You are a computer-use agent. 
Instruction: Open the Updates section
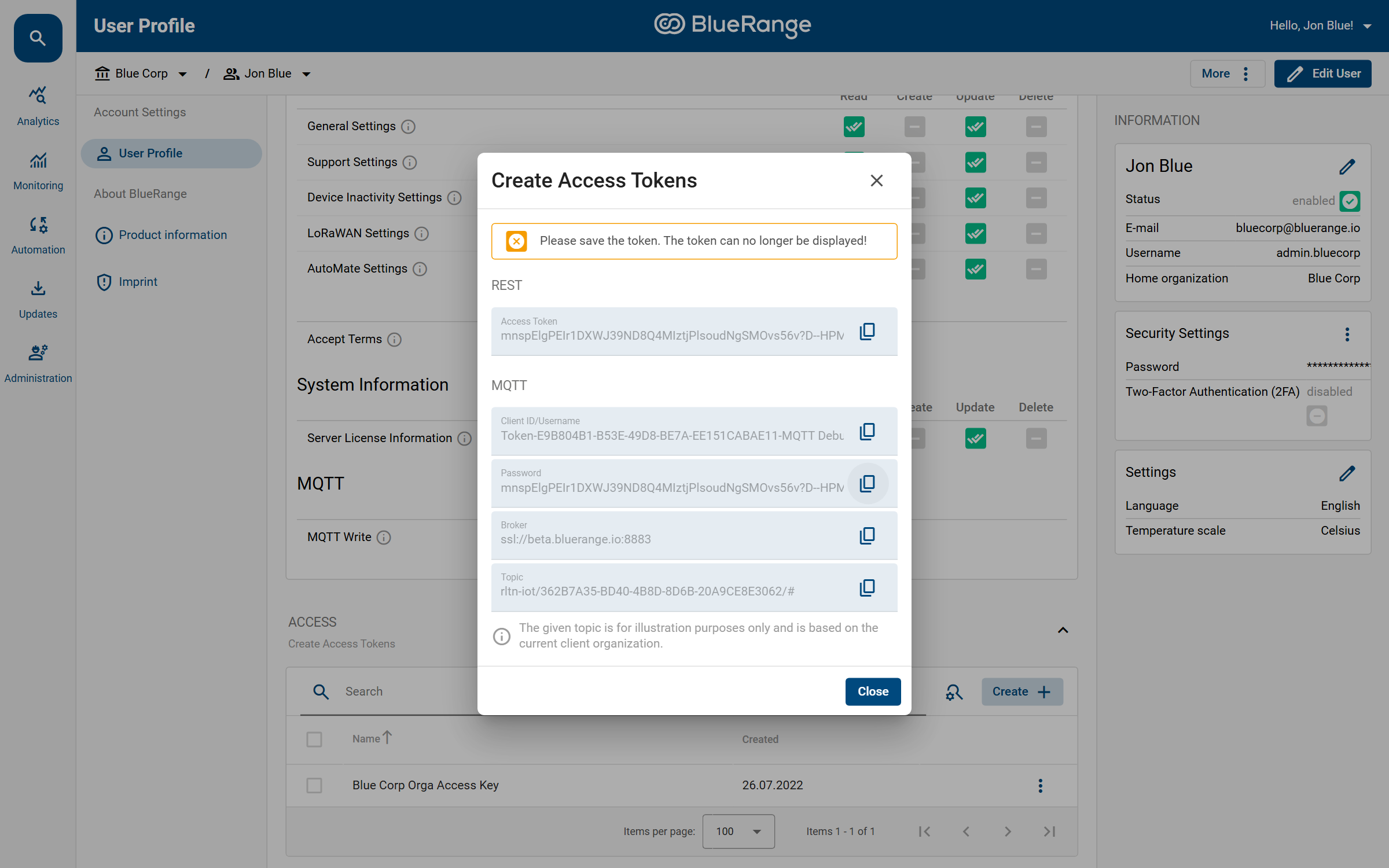[x=38, y=300]
